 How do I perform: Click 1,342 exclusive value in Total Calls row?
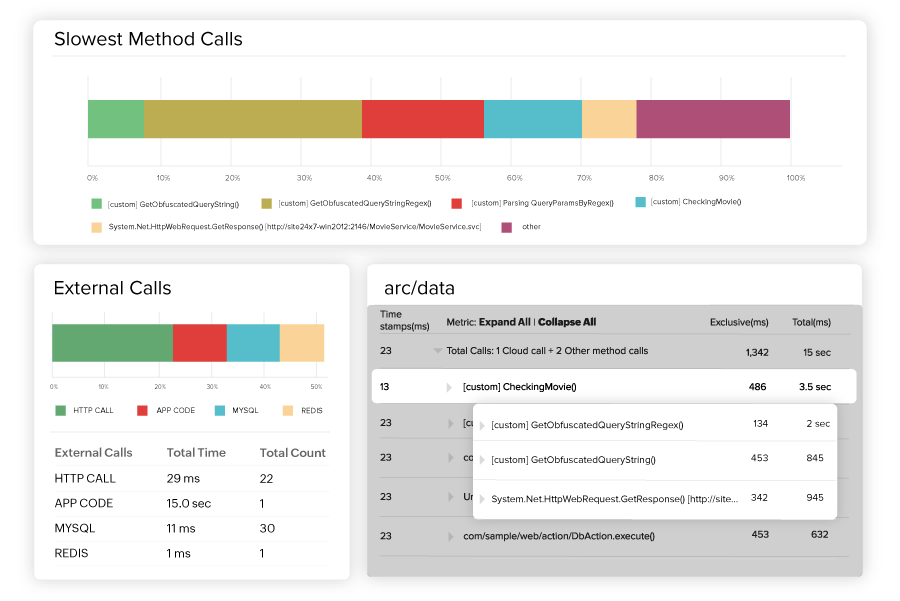click(x=757, y=352)
